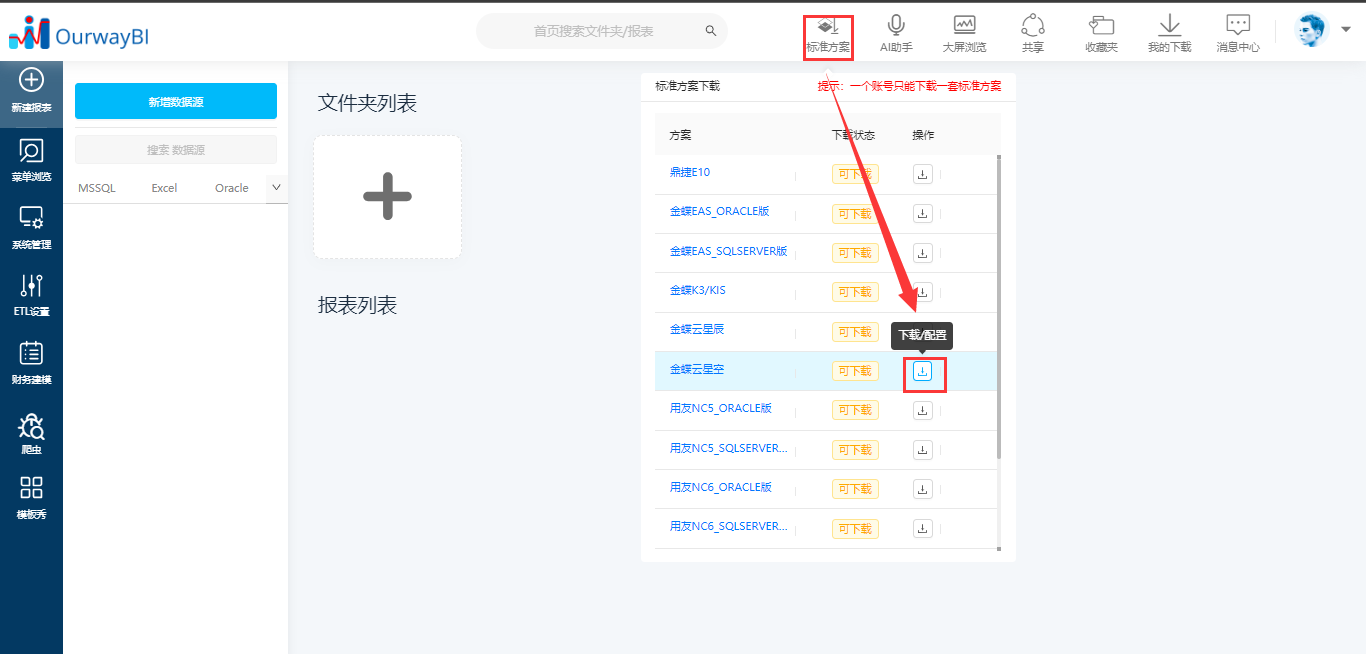Download the 用友NC5_SQLSERVER solution

(x=922, y=450)
